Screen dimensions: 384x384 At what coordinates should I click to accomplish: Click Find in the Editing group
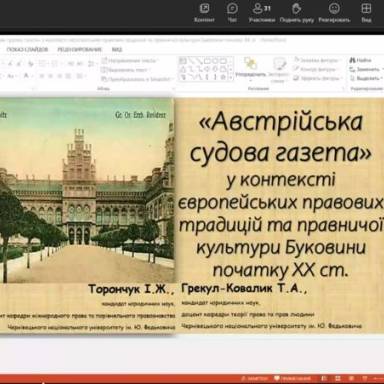coord(361,60)
